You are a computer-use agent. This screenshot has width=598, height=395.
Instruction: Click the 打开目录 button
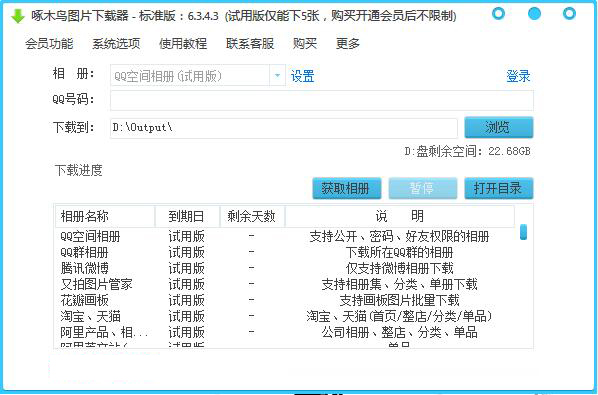click(498, 188)
